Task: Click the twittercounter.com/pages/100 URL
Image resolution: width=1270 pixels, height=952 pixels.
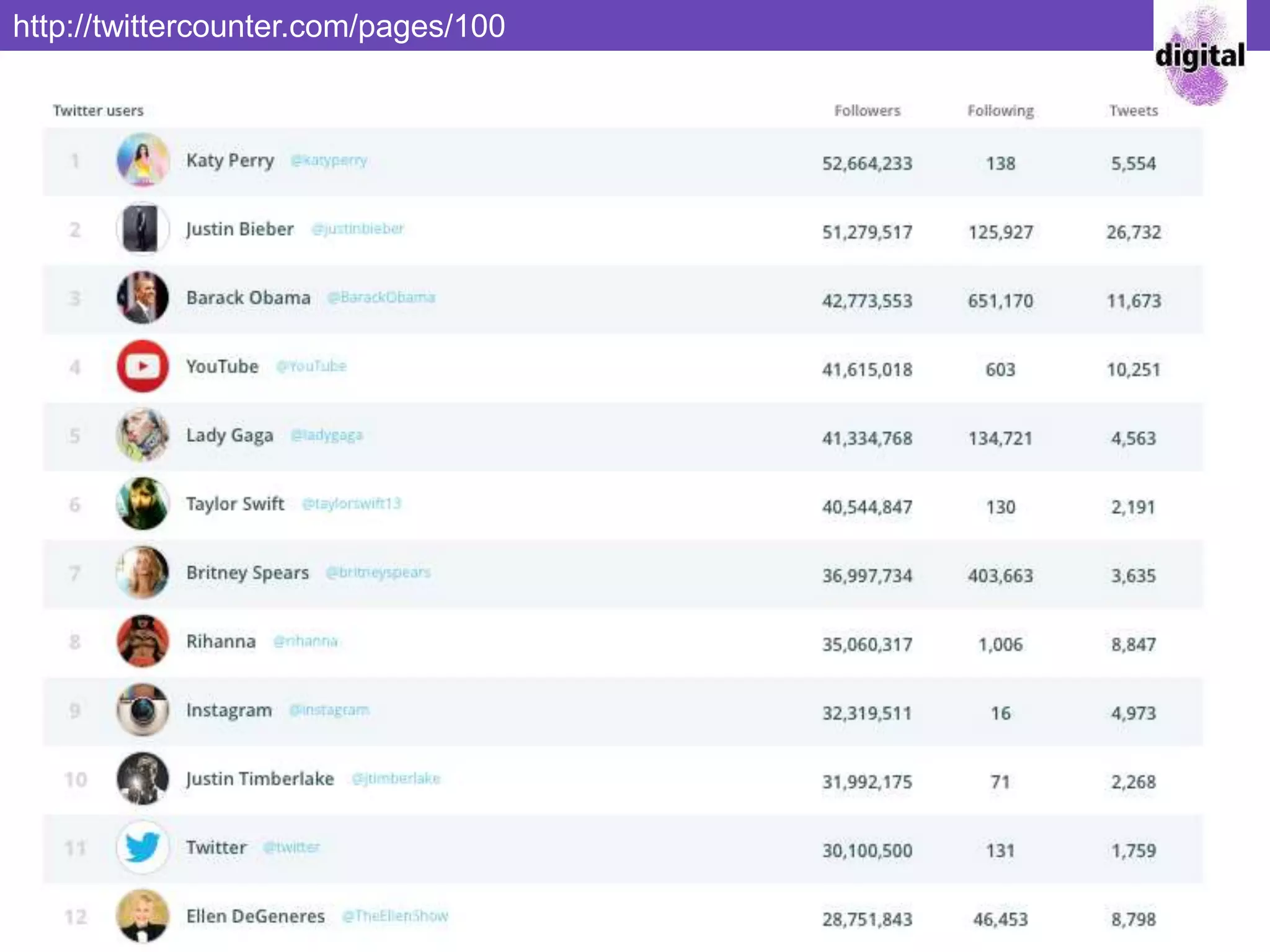Action: point(259,26)
